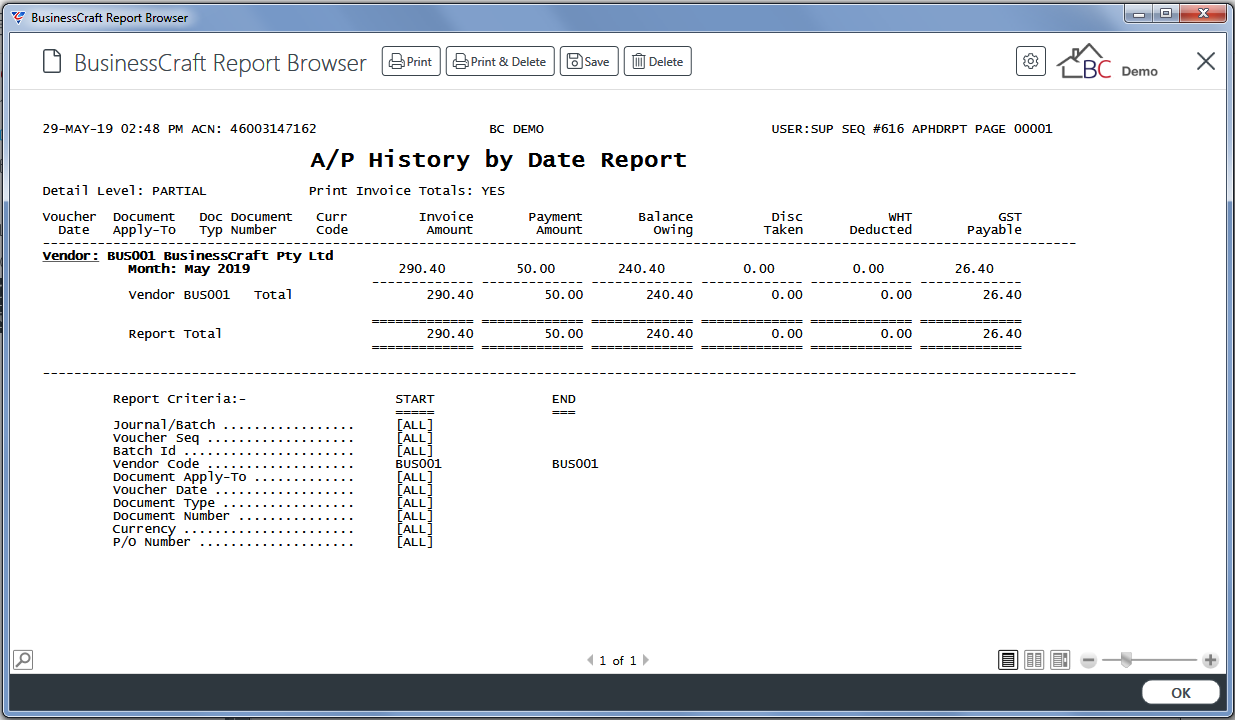The image size is (1235, 720).
Task: Click the 'Month: May 2019' row label
Action: (189, 269)
